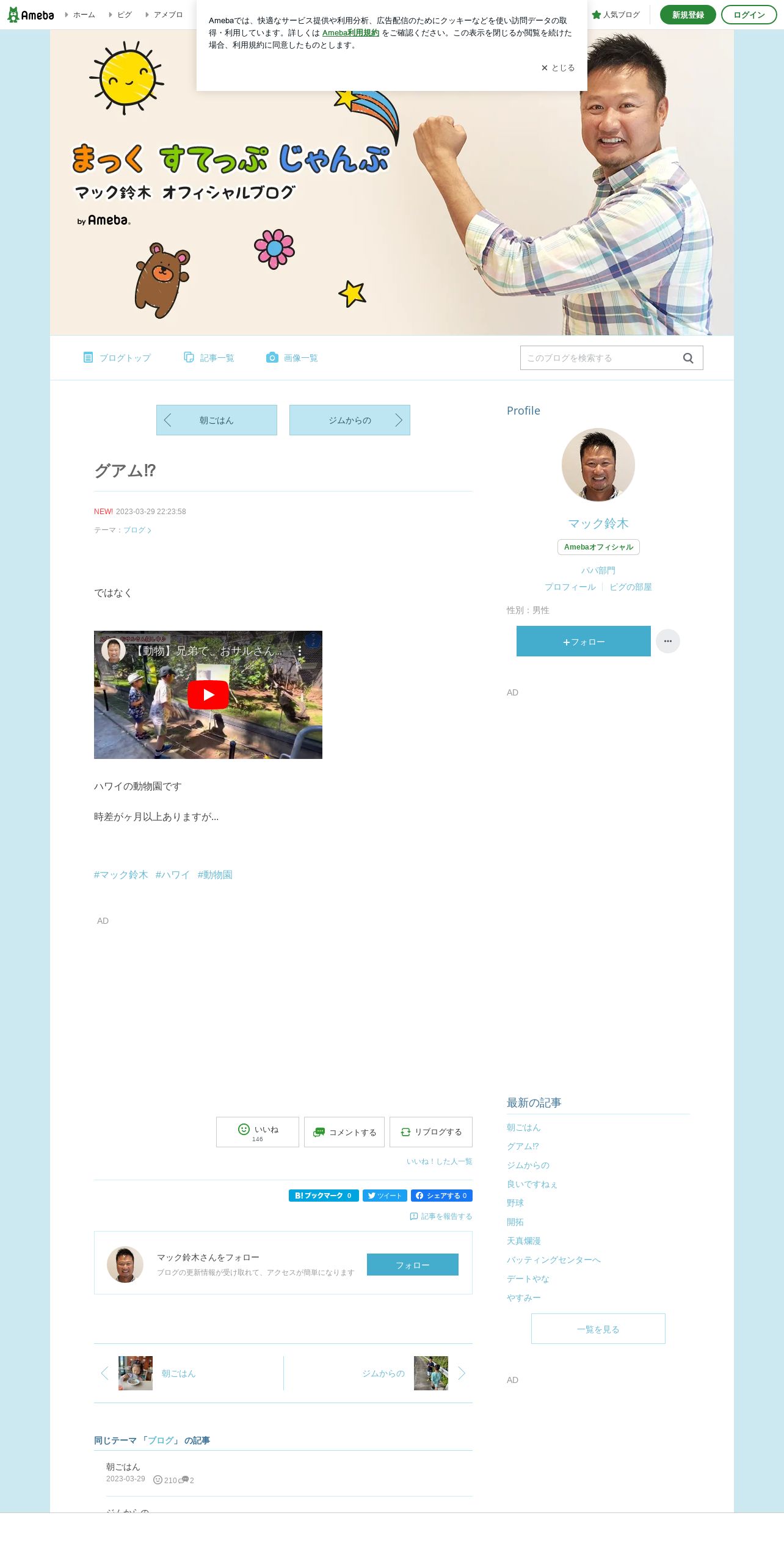Open いいね！した人一覧 link
This screenshot has height=1568, width=784.
click(x=440, y=1161)
